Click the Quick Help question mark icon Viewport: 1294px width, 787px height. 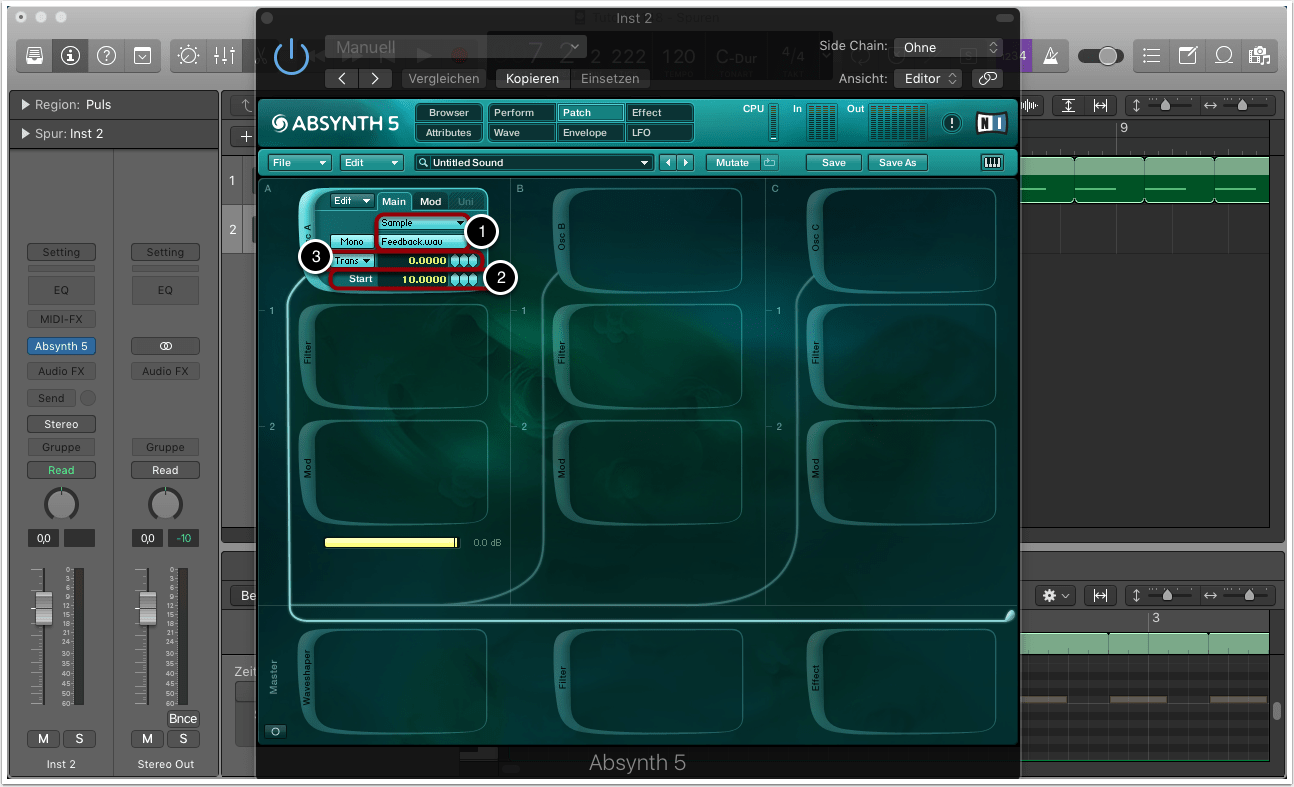tap(106, 56)
